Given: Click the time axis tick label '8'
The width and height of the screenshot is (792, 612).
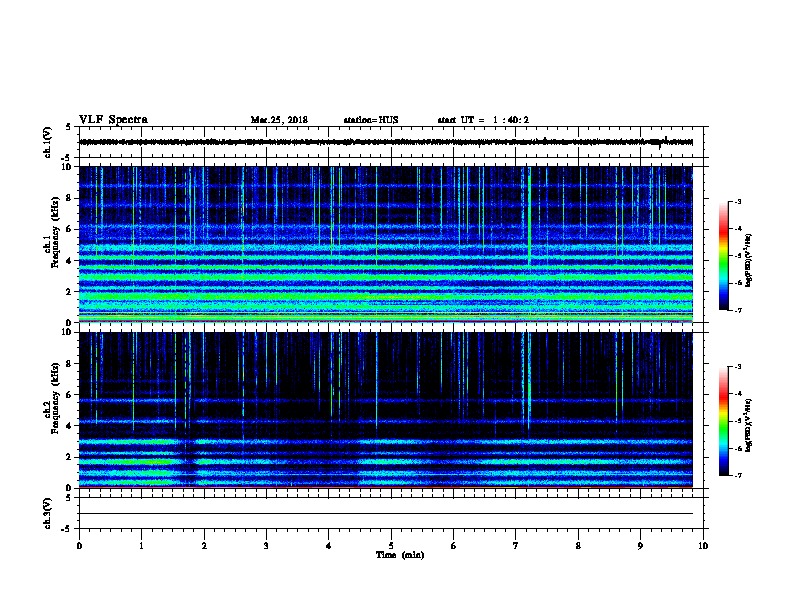Looking at the screenshot, I should pos(578,546).
